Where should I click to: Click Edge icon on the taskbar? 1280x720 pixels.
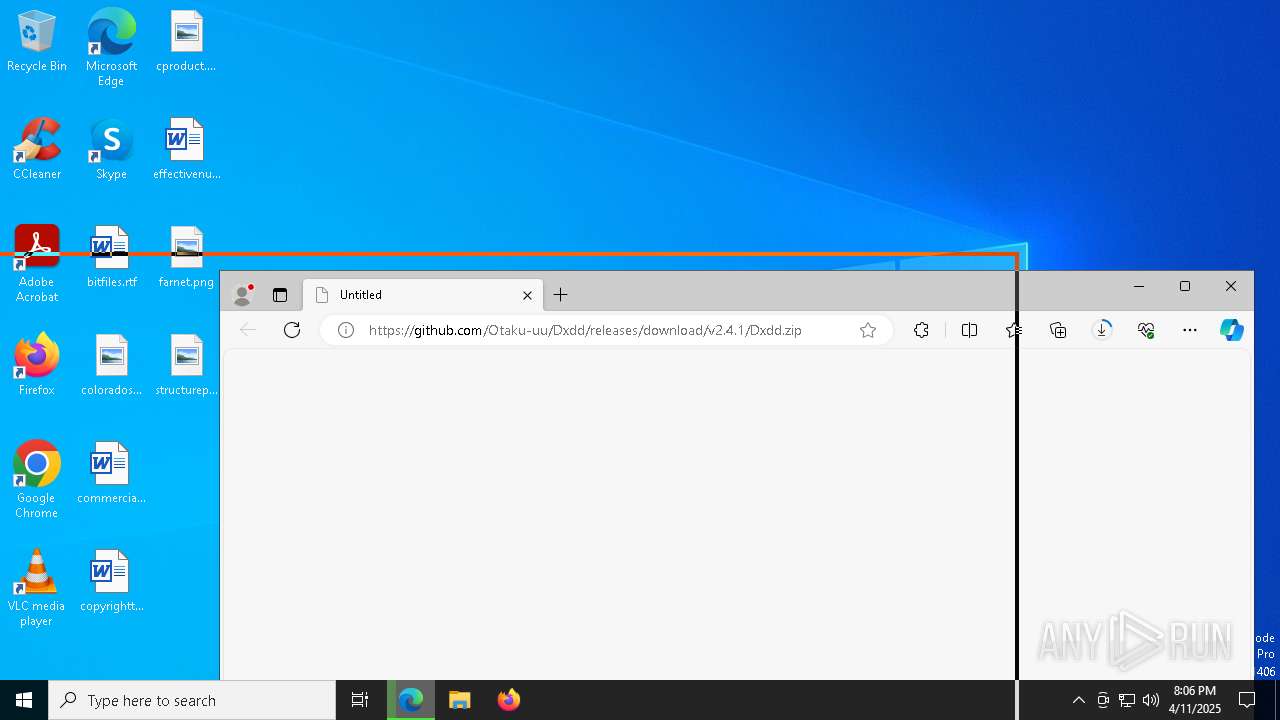pos(411,700)
